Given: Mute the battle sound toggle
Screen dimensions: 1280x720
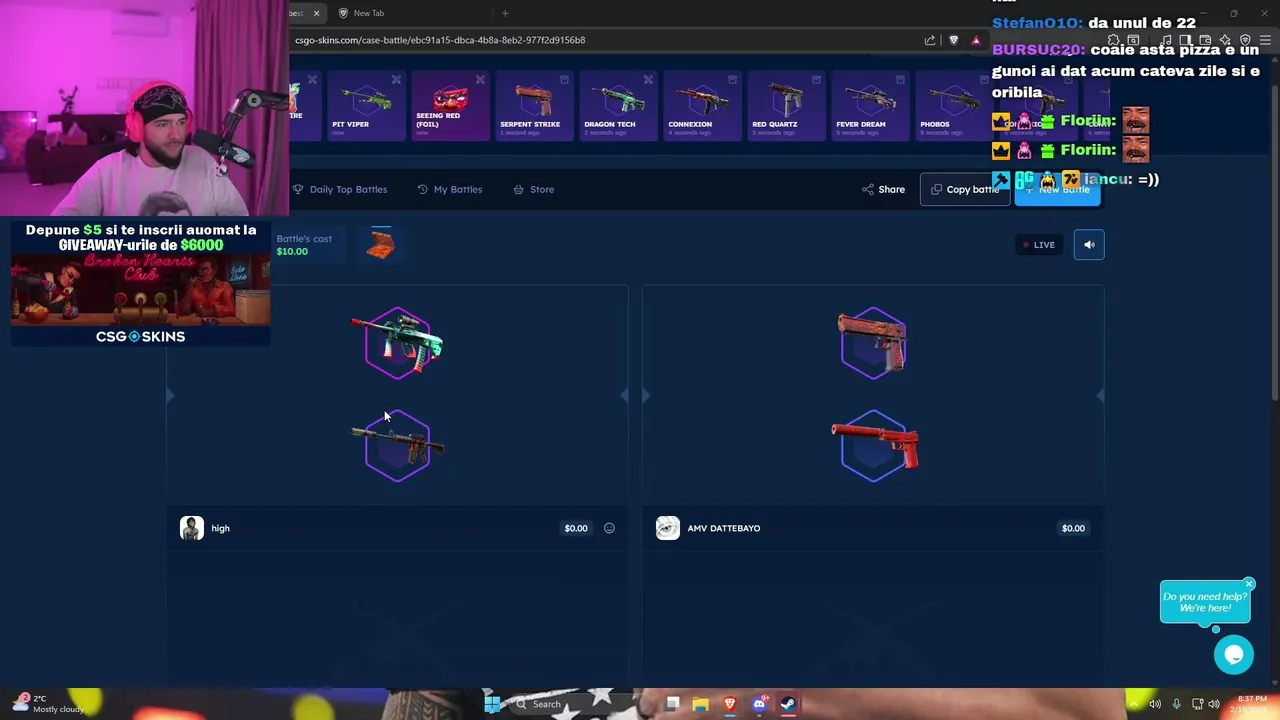Looking at the screenshot, I should [x=1089, y=244].
